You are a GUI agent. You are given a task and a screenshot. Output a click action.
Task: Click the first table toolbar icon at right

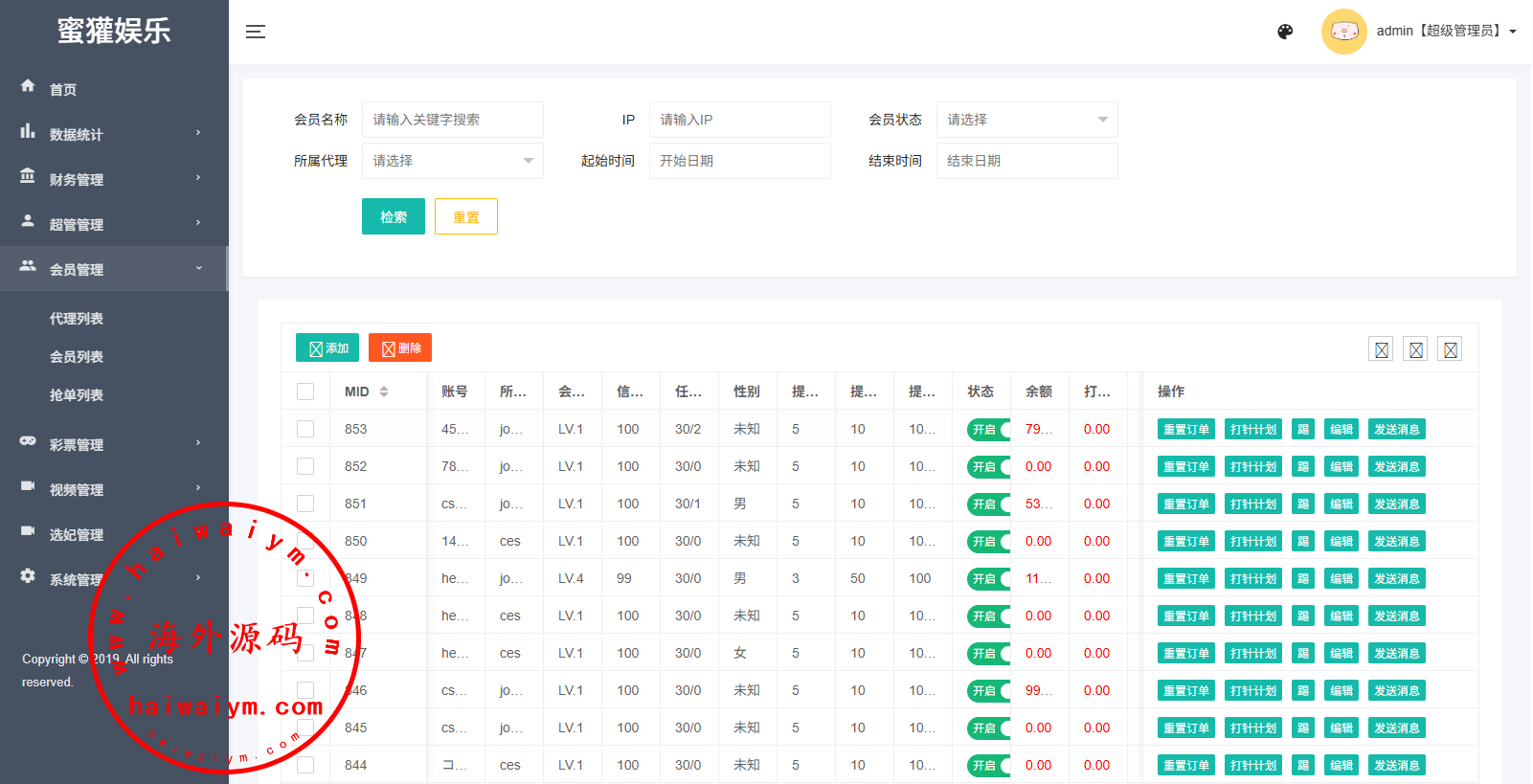tap(1381, 349)
